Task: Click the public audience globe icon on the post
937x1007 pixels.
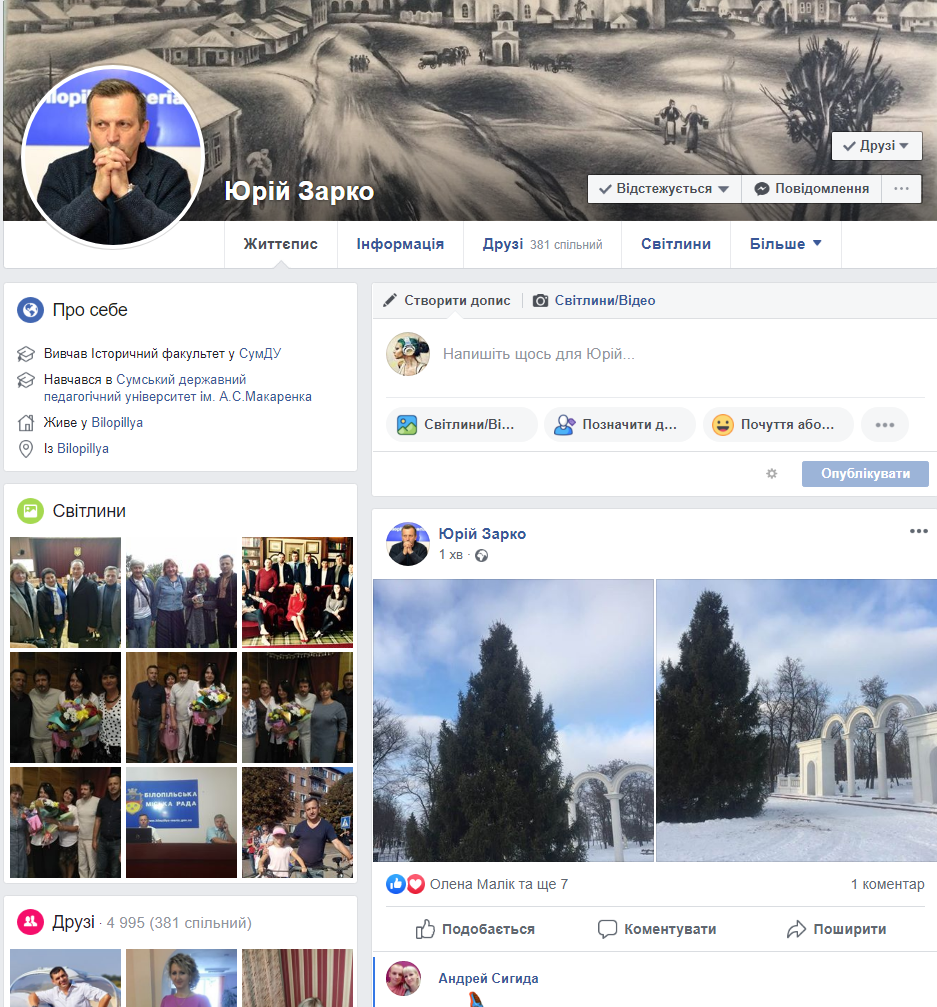Action: tap(481, 556)
